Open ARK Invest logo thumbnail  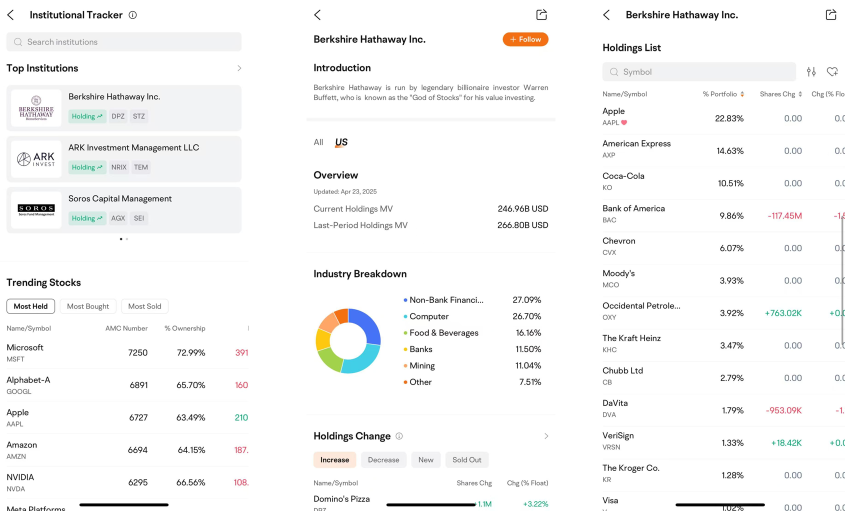36,159
